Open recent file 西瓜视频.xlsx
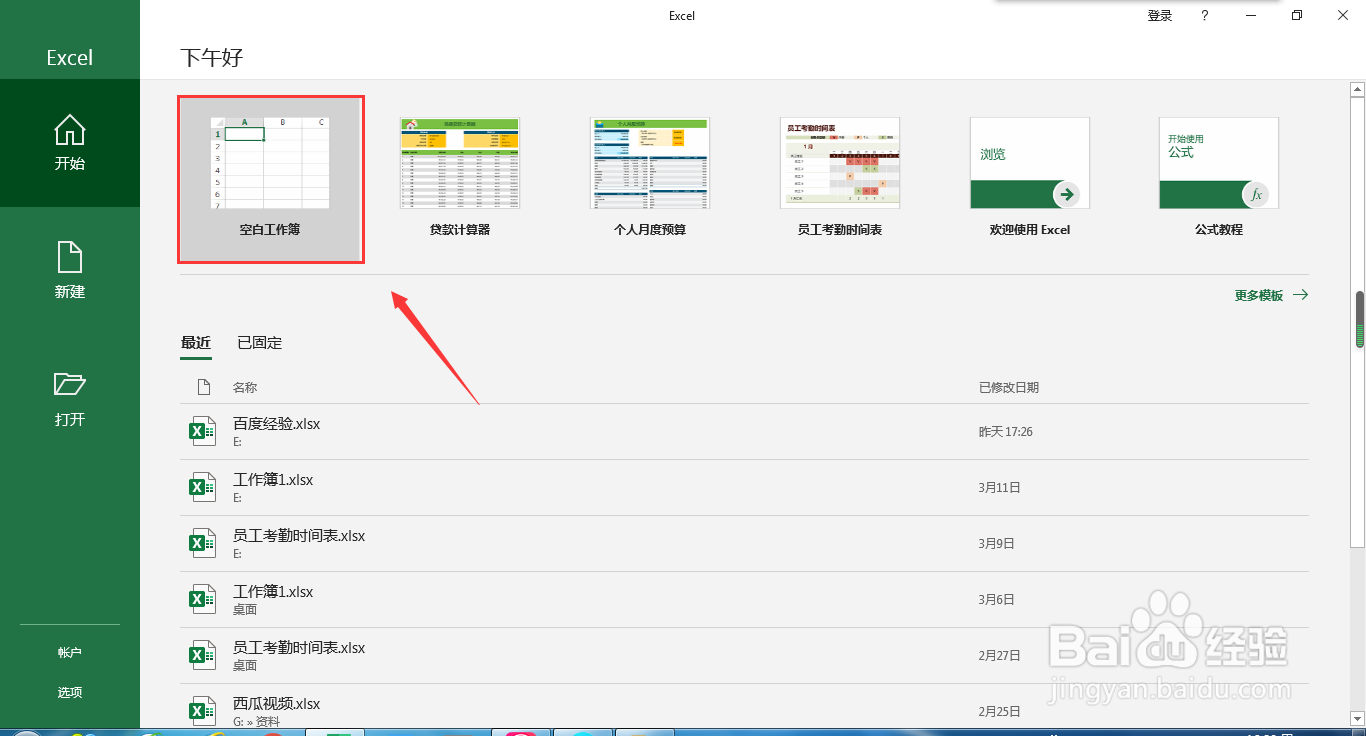 click(x=744, y=706)
